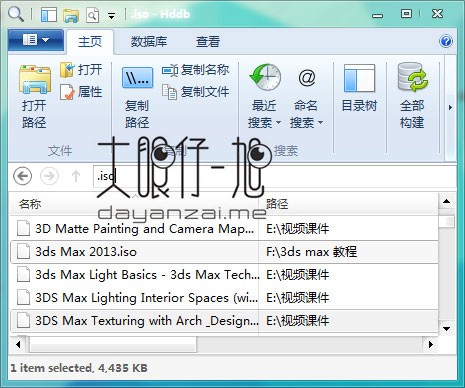Click the horizontal scrollbar thumb
The height and width of the screenshot is (388, 465).
(113, 344)
